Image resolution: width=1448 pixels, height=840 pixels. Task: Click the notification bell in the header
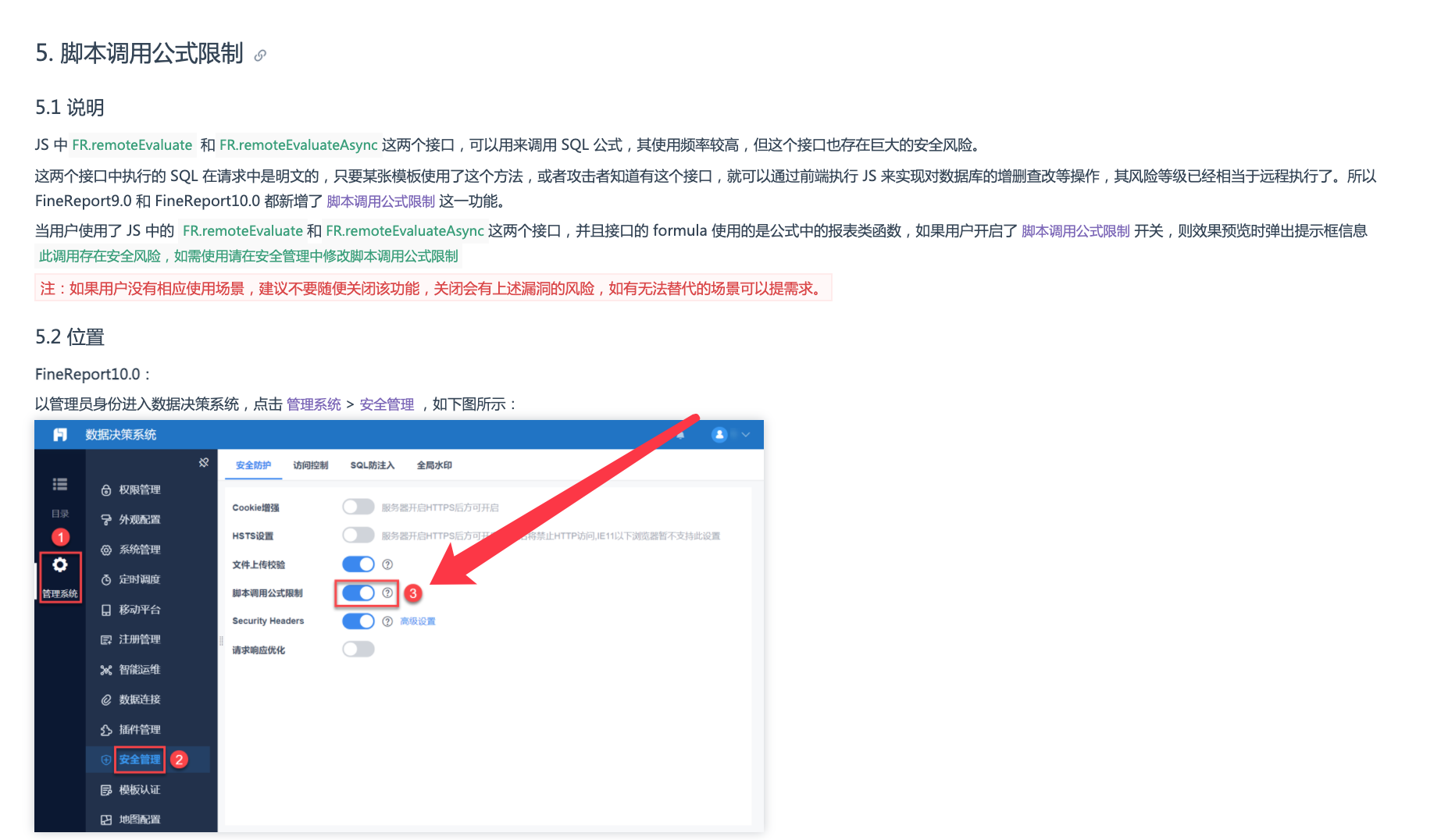(680, 435)
